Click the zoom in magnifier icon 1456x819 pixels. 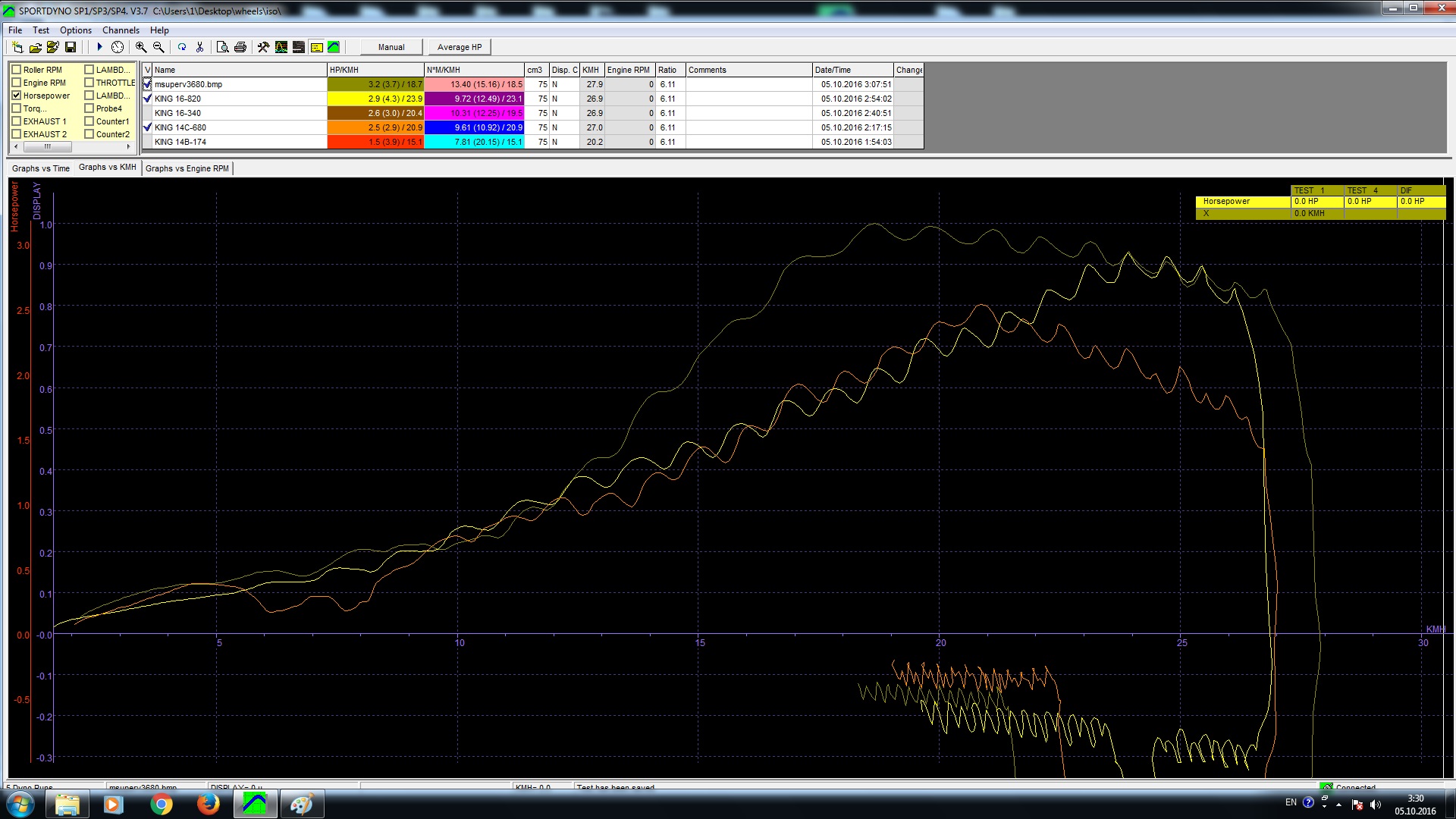click(141, 47)
